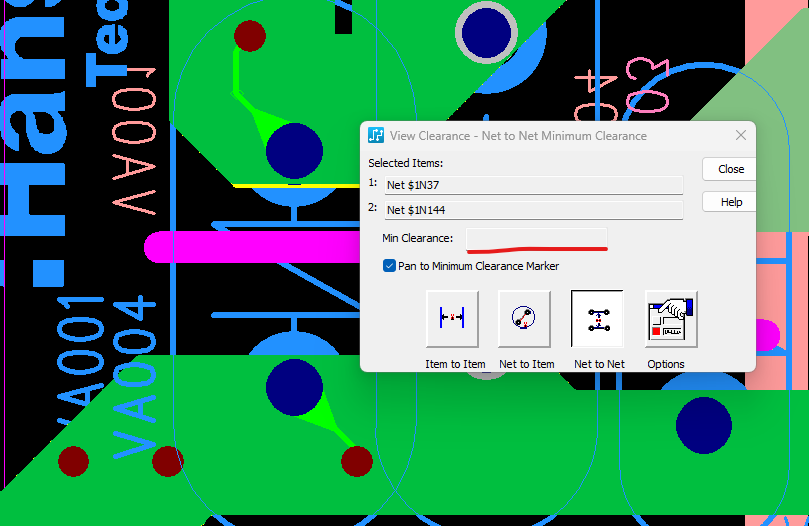Select the Item to Item clearance icon
The height and width of the screenshot is (526, 809).
452,318
